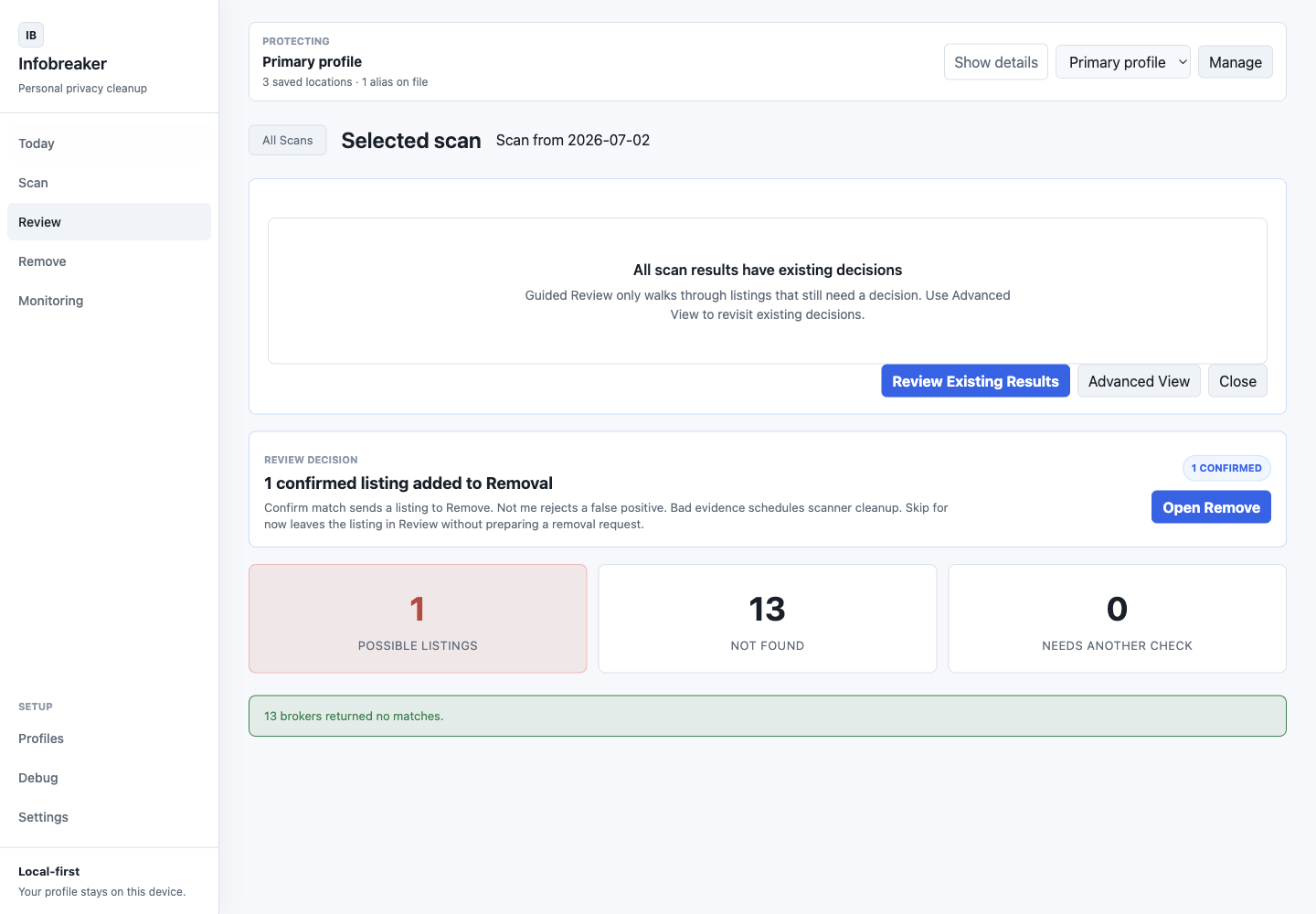Screen dimensions: 1316x914
Task: Click '1 confirmed listing added to Removal' heading
Action: [409, 484]
